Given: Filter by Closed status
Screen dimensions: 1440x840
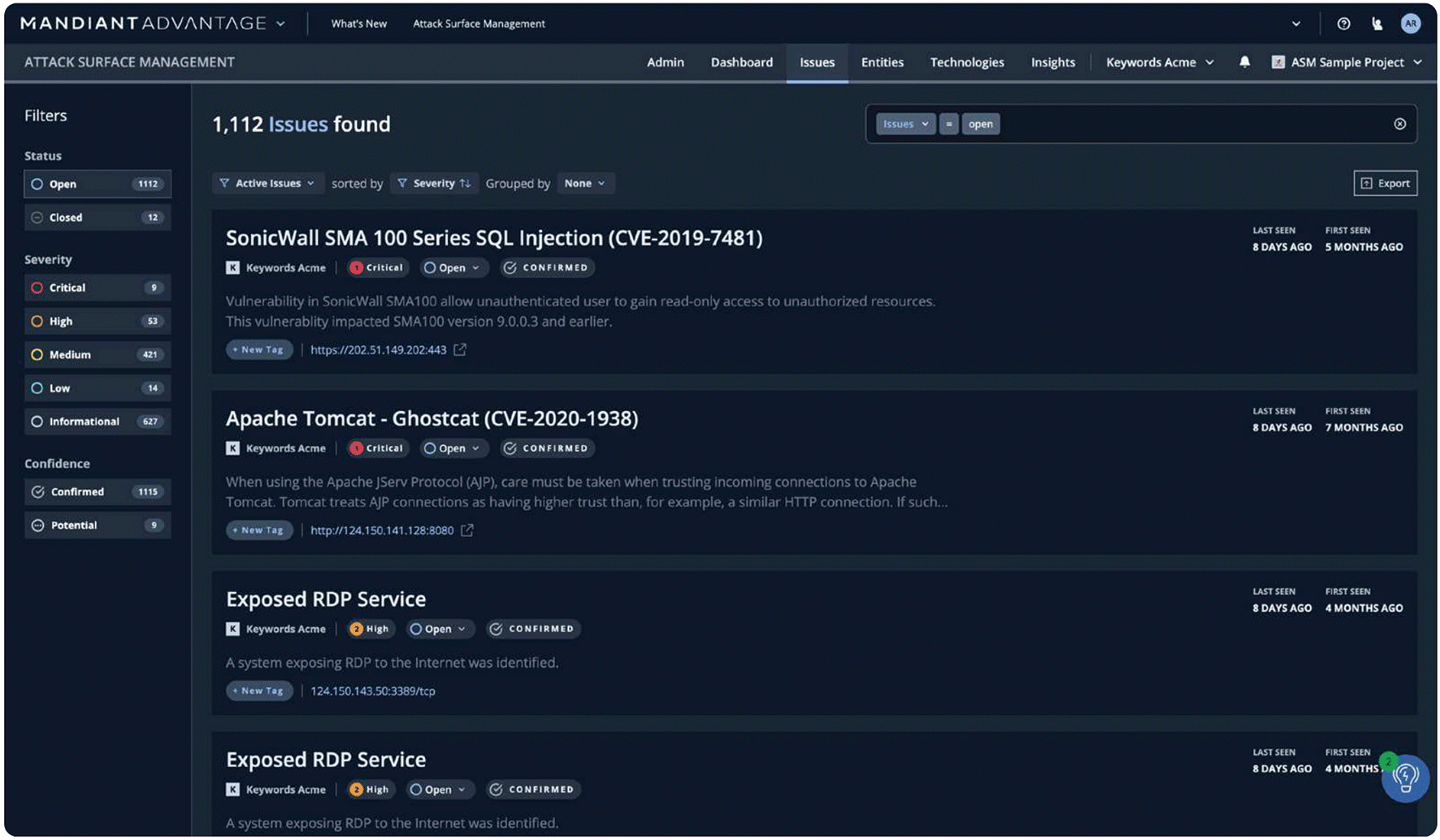Looking at the screenshot, I should pyautogui.click(x=98, y=217).
